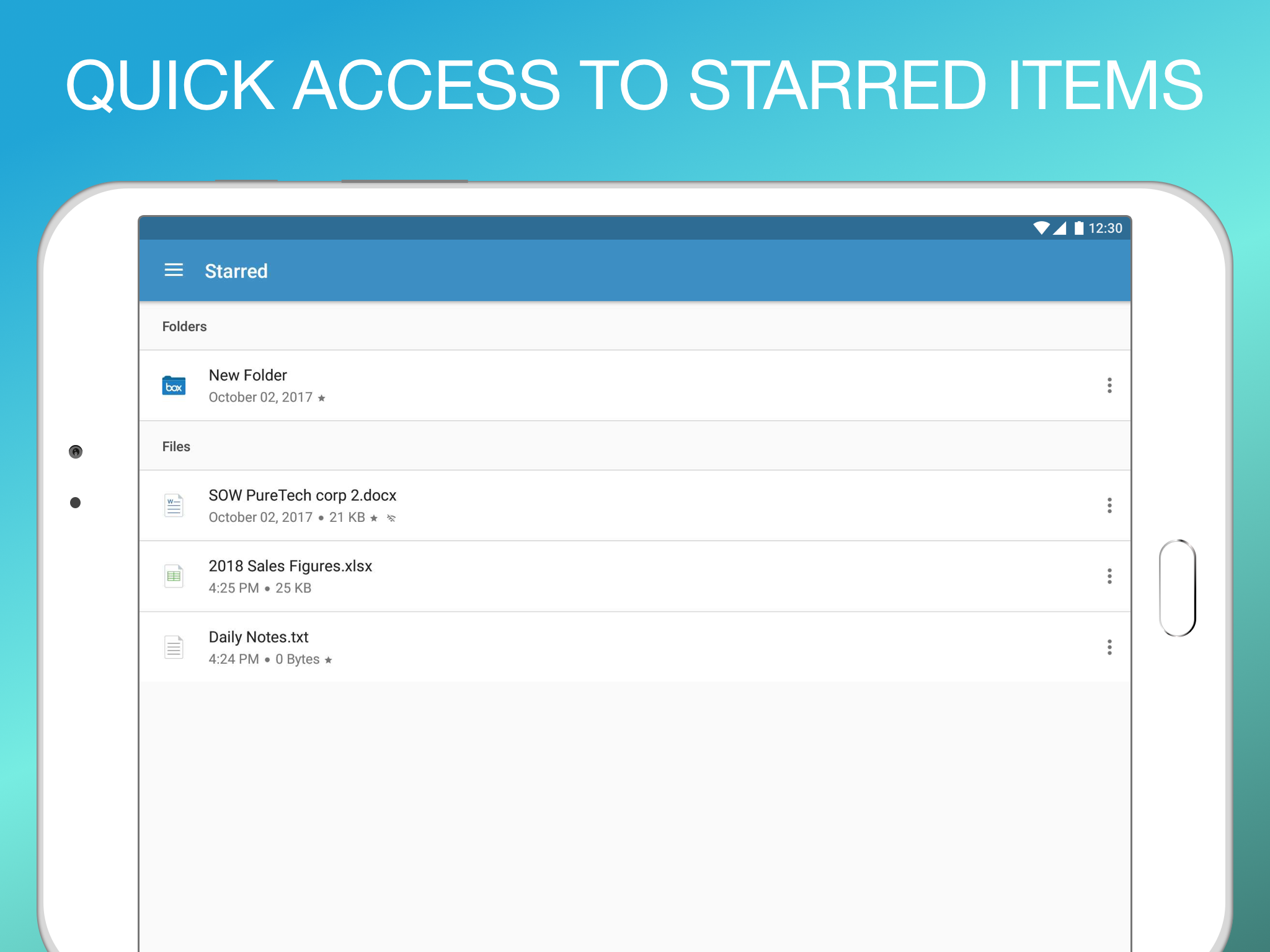Click offline icon on SOW PureTech row

tap(391, 518)
